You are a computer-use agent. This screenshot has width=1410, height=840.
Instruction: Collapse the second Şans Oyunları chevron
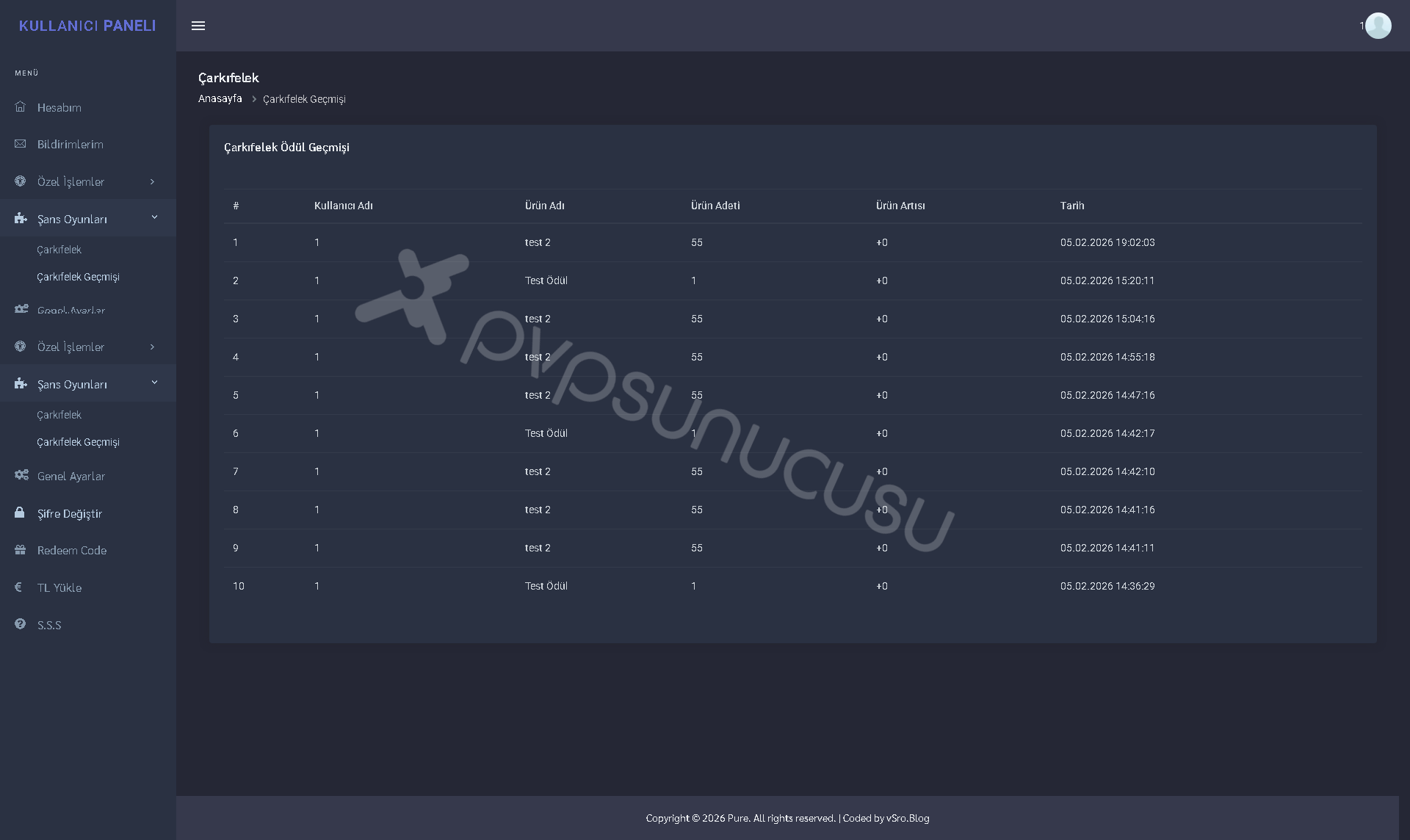[154, 383]
